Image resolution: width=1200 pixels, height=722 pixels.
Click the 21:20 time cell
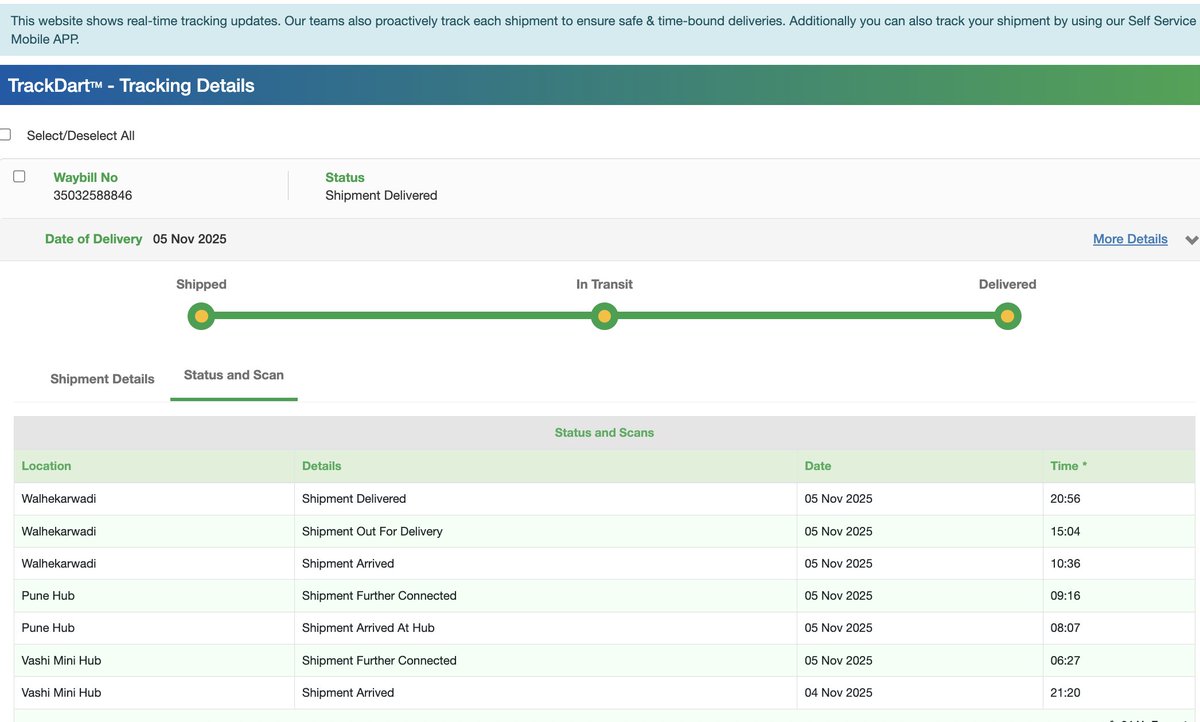tap(1065, 692)
